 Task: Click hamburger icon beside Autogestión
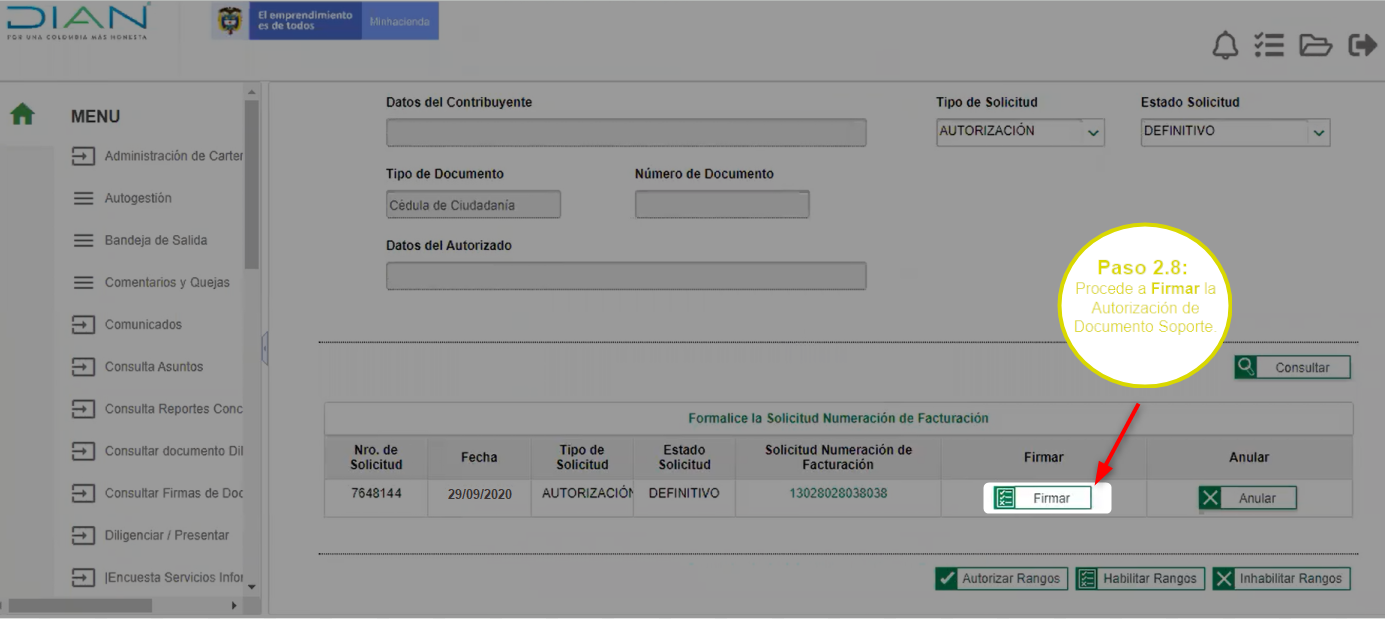[x=83, y=199]
